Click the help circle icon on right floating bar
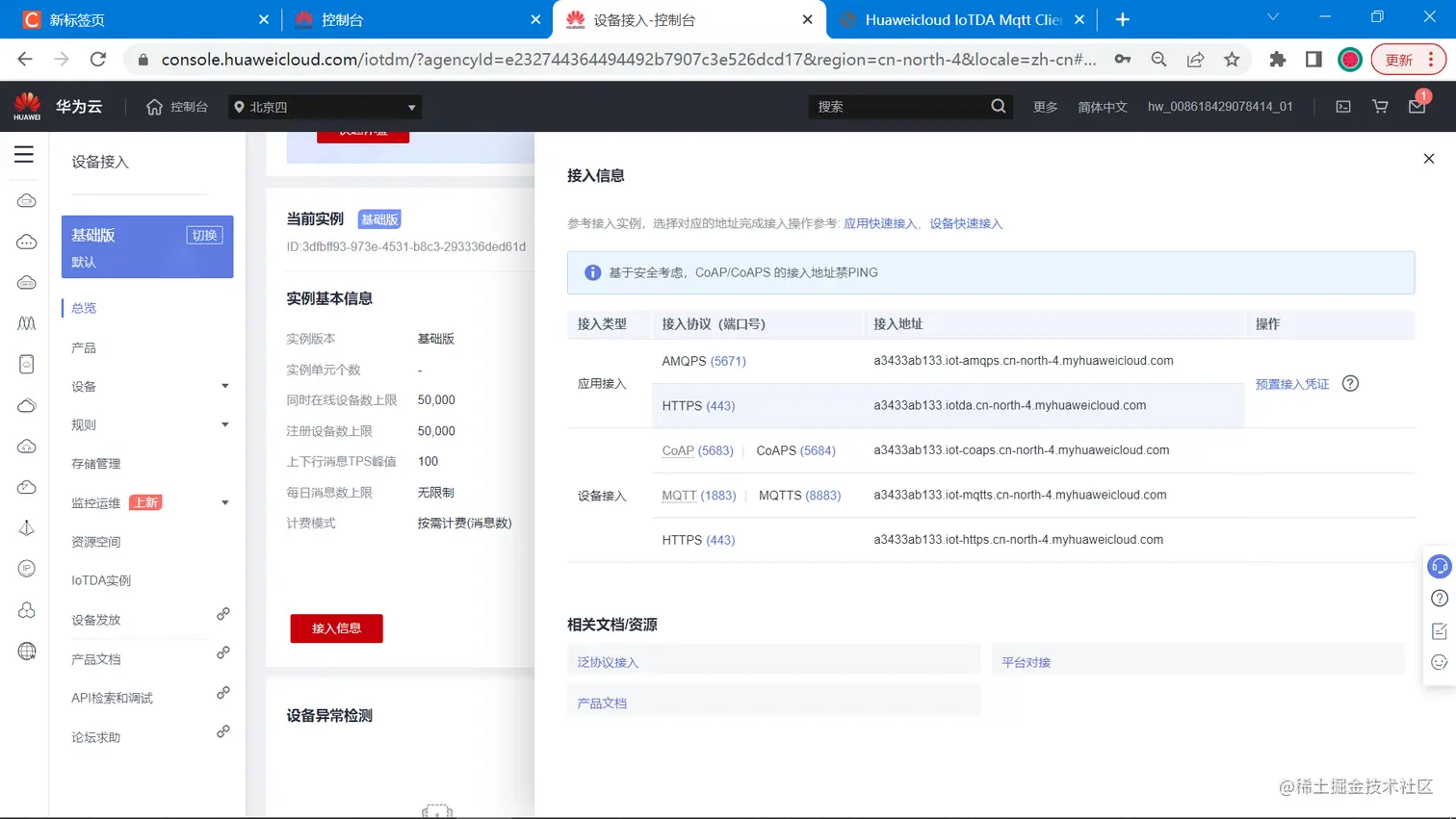Screen dimensions: 1456x819 point(1440,599)
